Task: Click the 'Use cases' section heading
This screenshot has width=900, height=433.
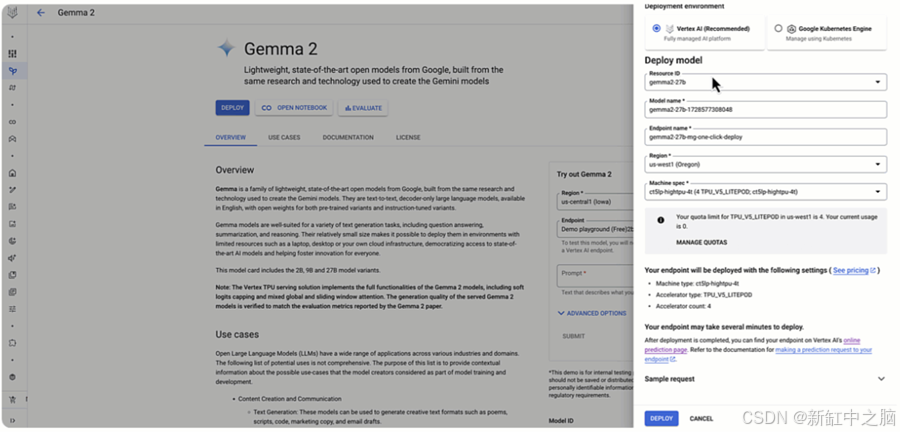Action: coord(237,334)
